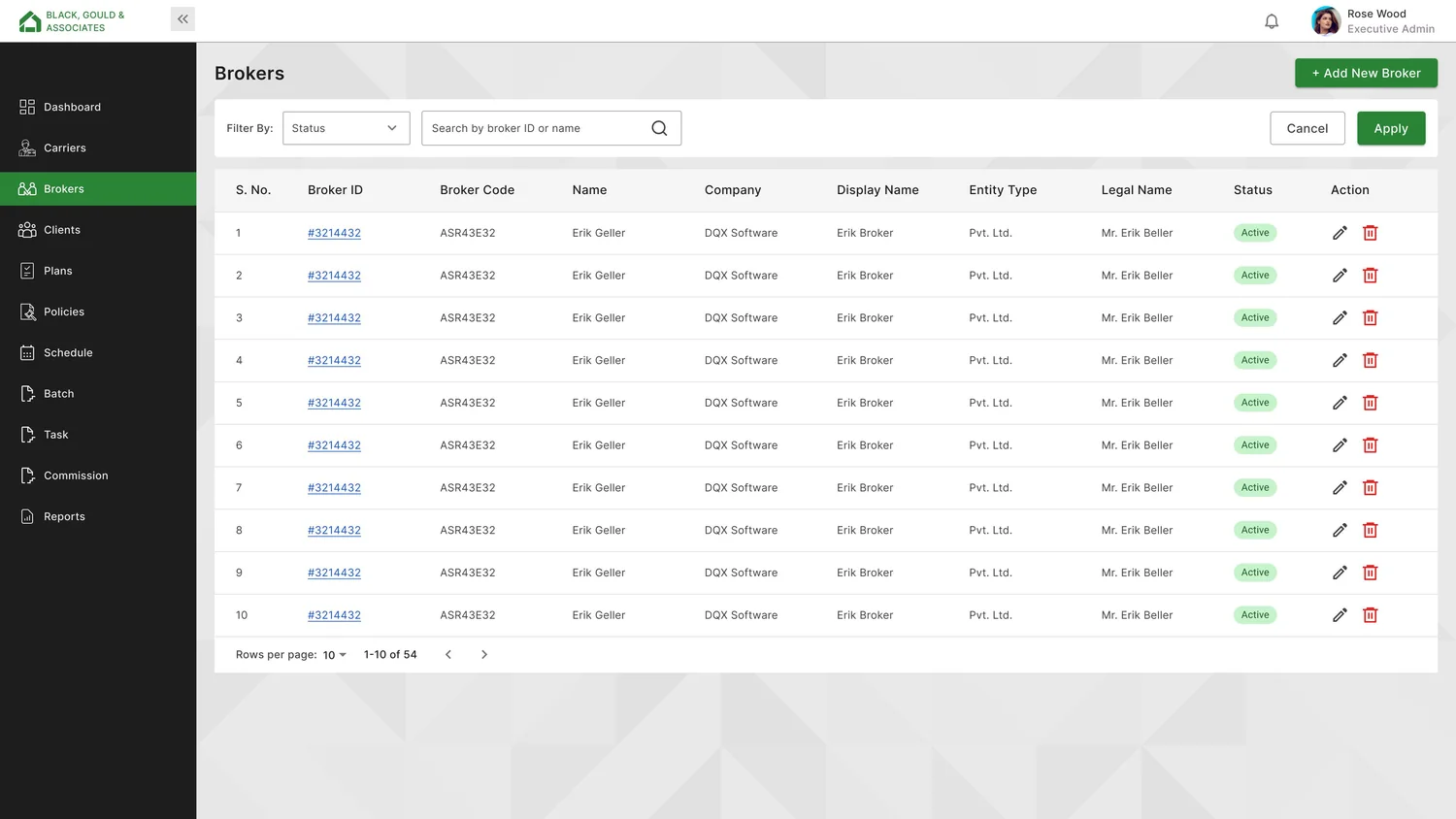Open Carriers in the sidebar

tap(98, 147)
